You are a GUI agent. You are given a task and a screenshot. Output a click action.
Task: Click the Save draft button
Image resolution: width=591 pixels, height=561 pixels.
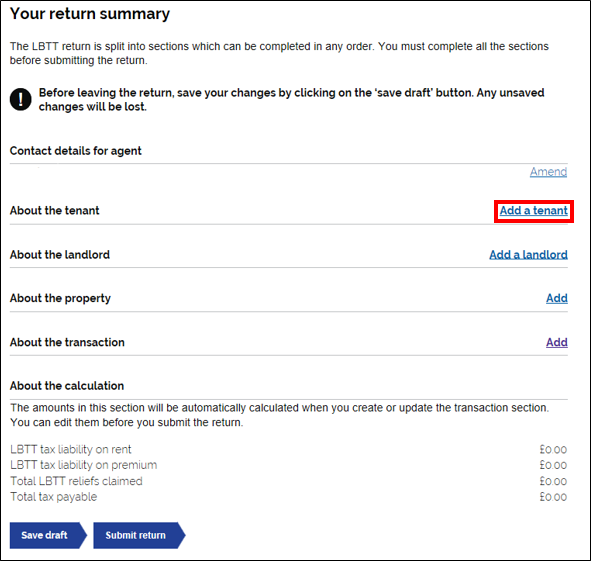tap(48, 535)
